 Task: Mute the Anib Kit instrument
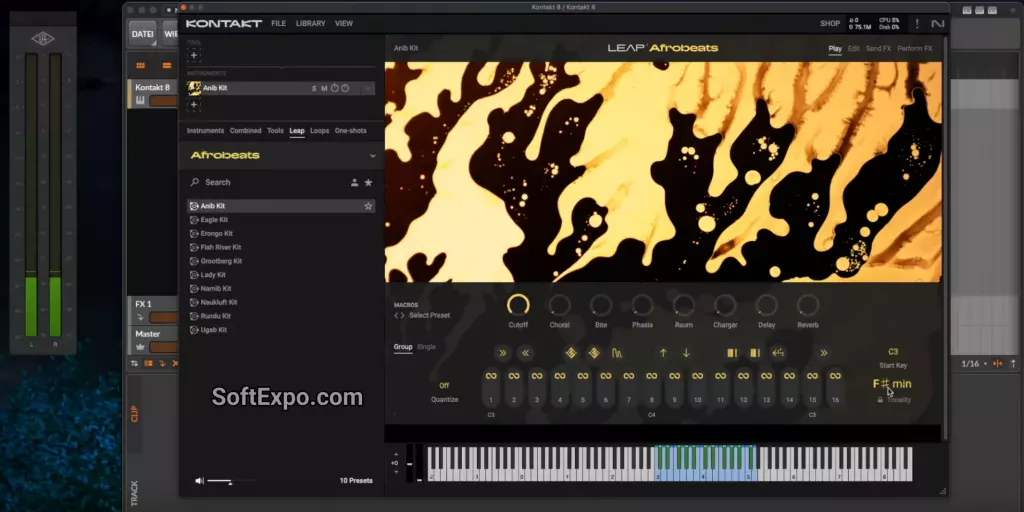pyautogui.click(x=324, y=88)
